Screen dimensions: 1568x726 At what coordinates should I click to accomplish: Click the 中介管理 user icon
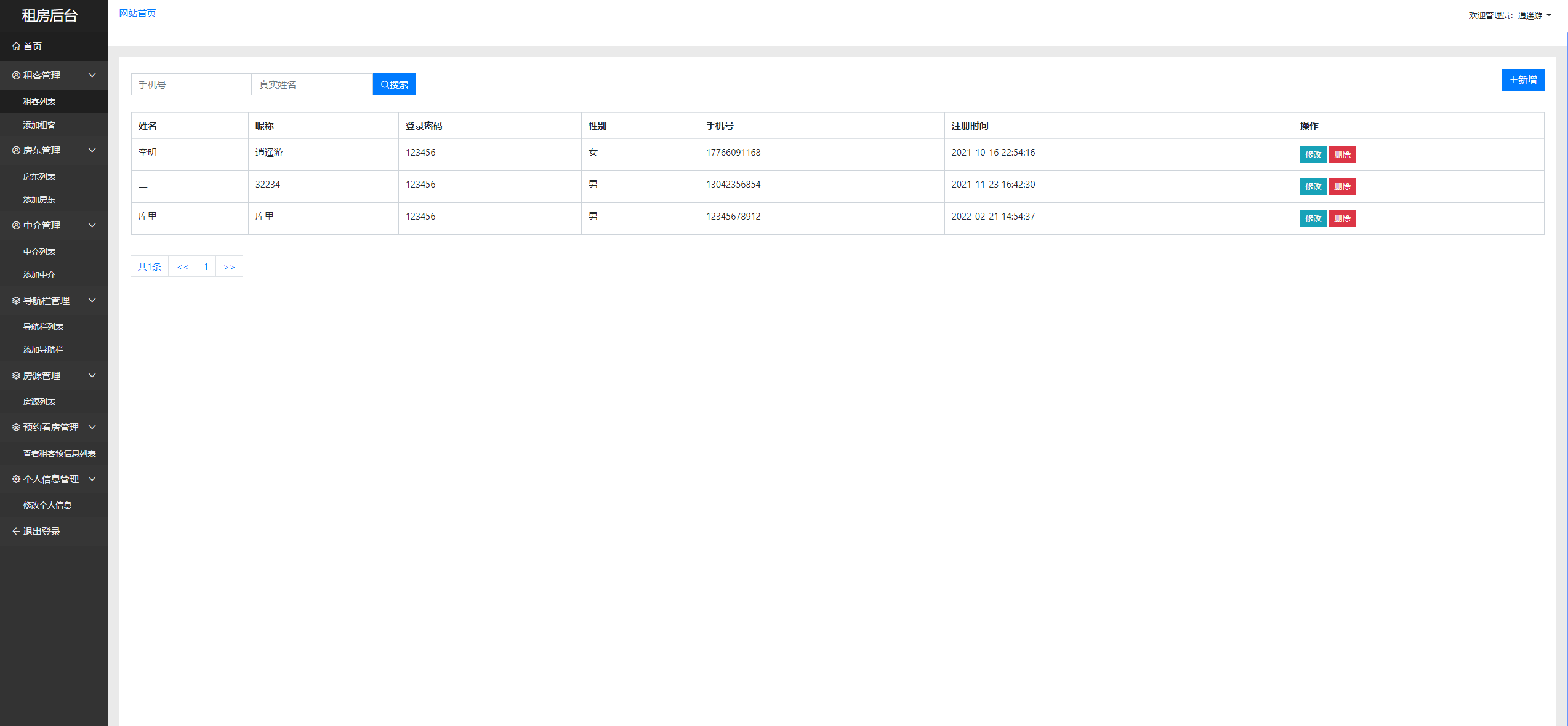click(x=16, y=225)
